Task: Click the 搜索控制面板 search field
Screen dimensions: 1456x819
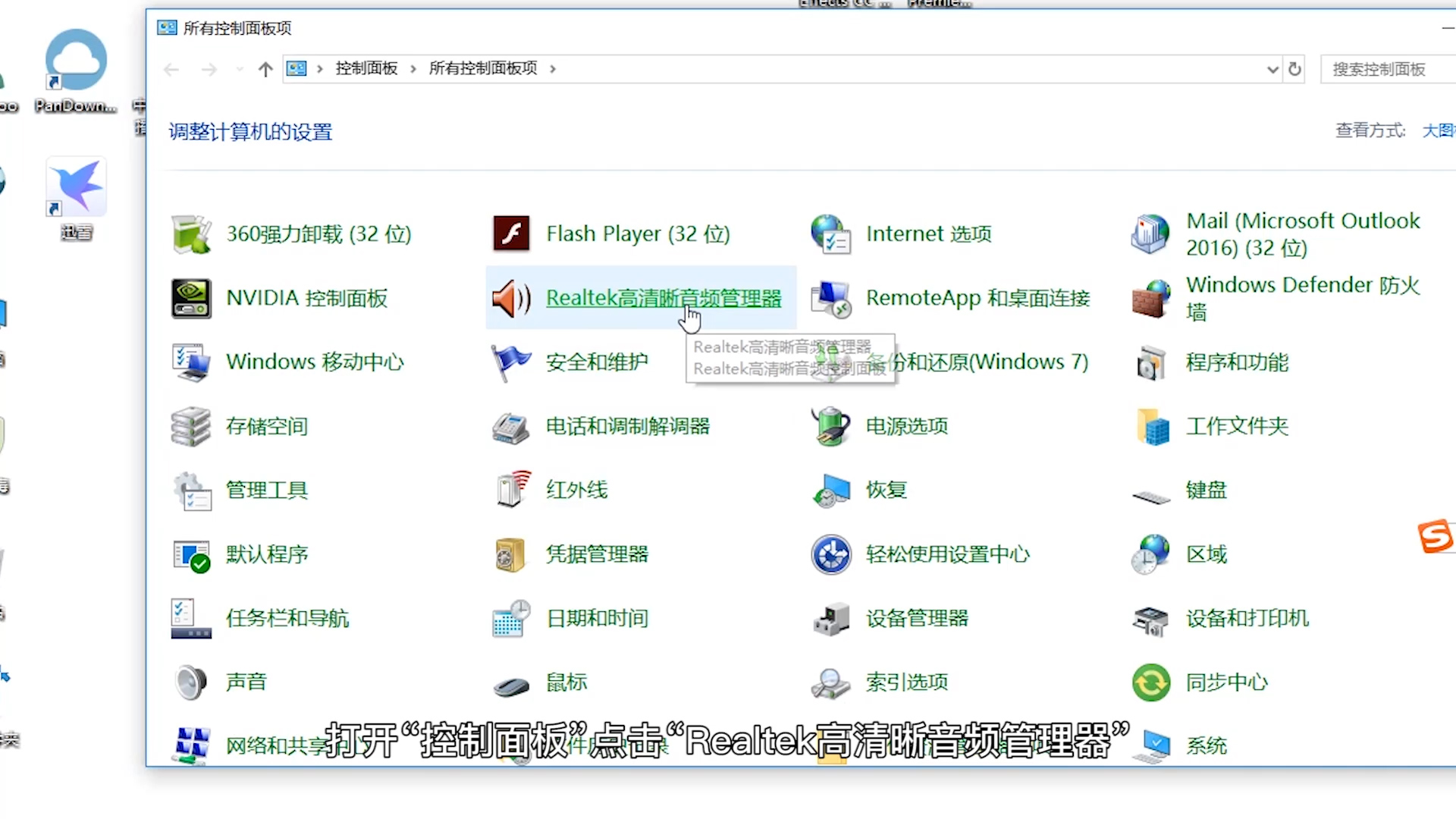Action: [1388, 69]
